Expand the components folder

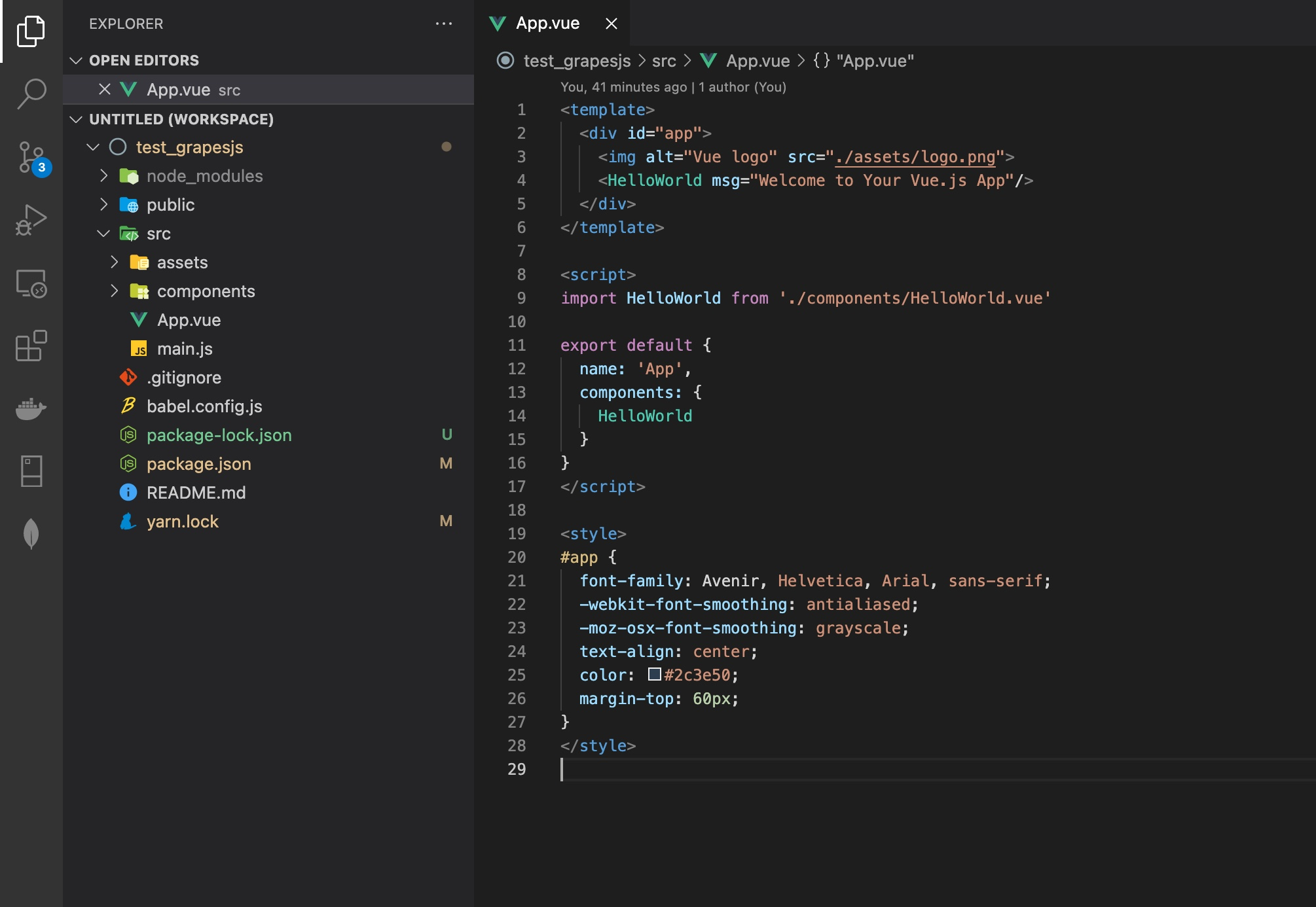click(114, 291)
